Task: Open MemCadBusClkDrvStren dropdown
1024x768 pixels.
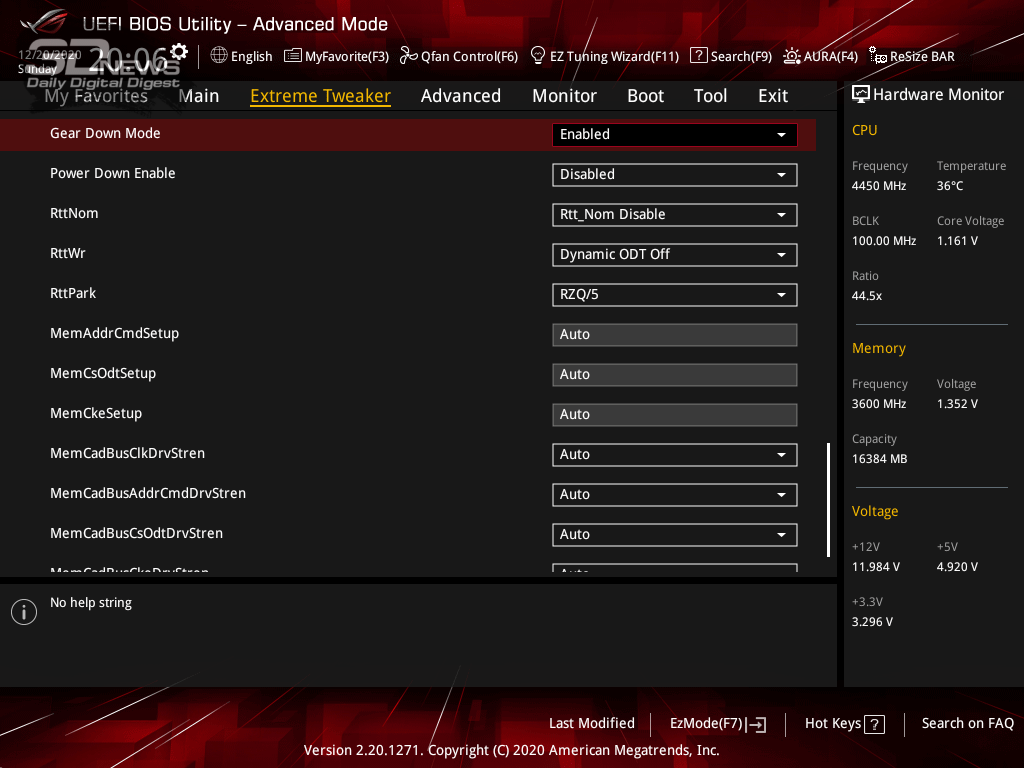Action: tap(675, 455)
